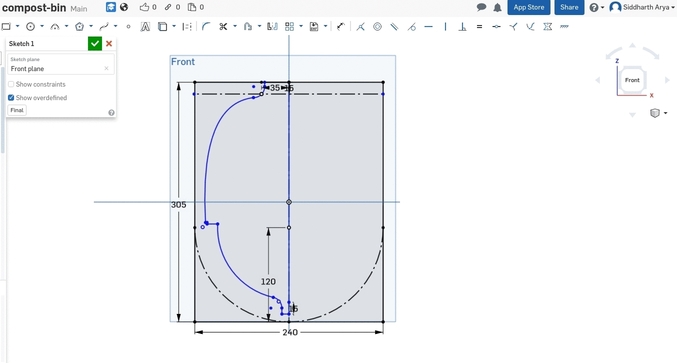The width and height of the screenshot is (677, 363).
Task: Open the comments chat icon
Action: pyautogui.click(x=481, y=7)
